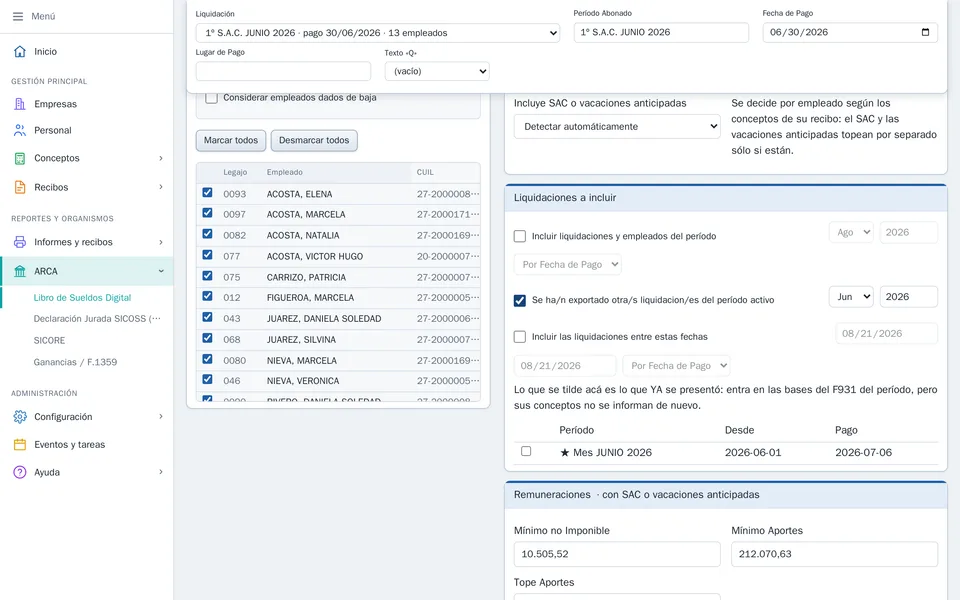The height and width of the screenshot is (600, 960).
Task: Open the hamburger Menú icon
Action: point(18,17)
